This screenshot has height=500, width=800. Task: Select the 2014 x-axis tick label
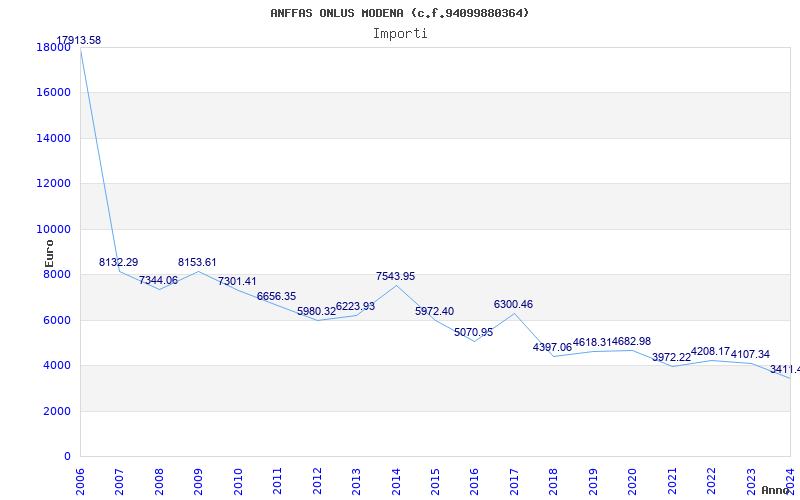(396, 482)
